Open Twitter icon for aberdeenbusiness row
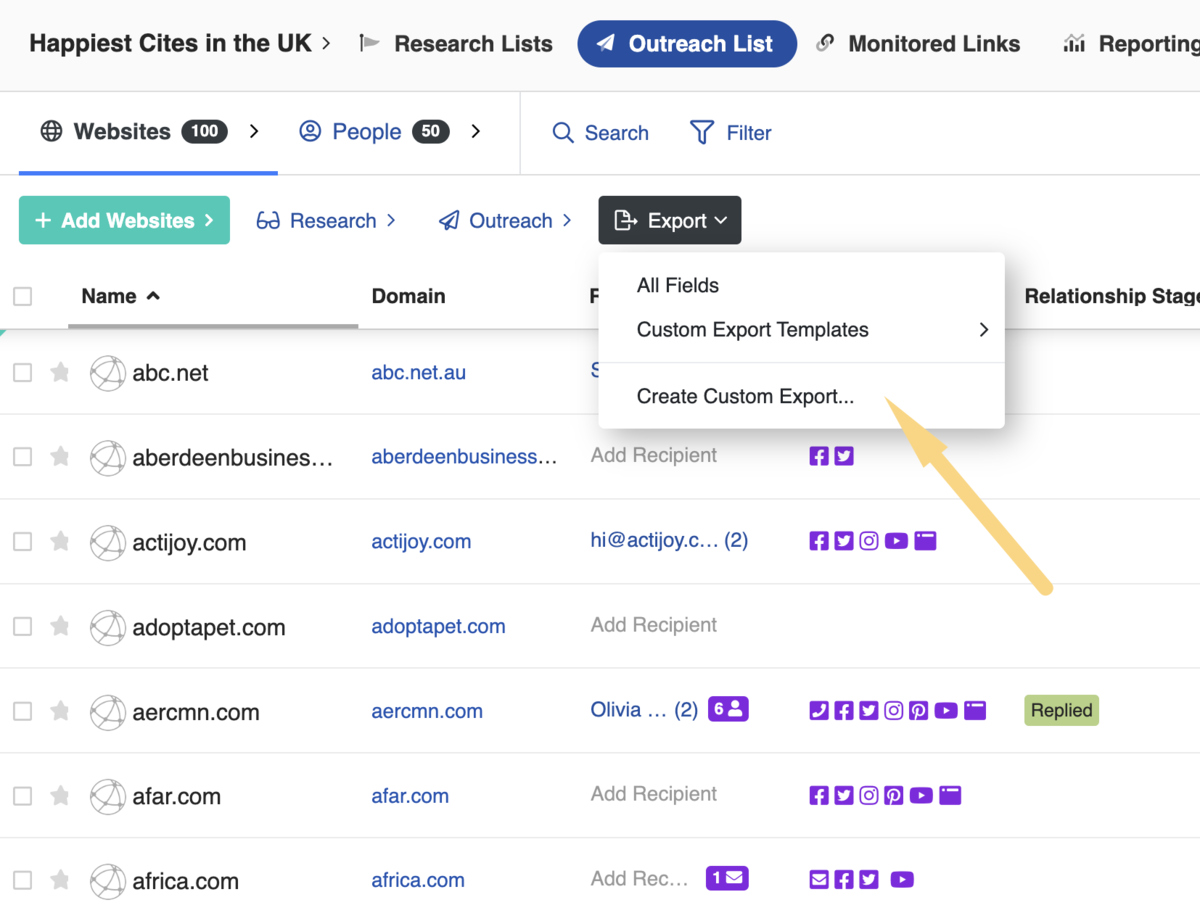Viewport: 1200px width, 921px height. (x=845, y=457)
